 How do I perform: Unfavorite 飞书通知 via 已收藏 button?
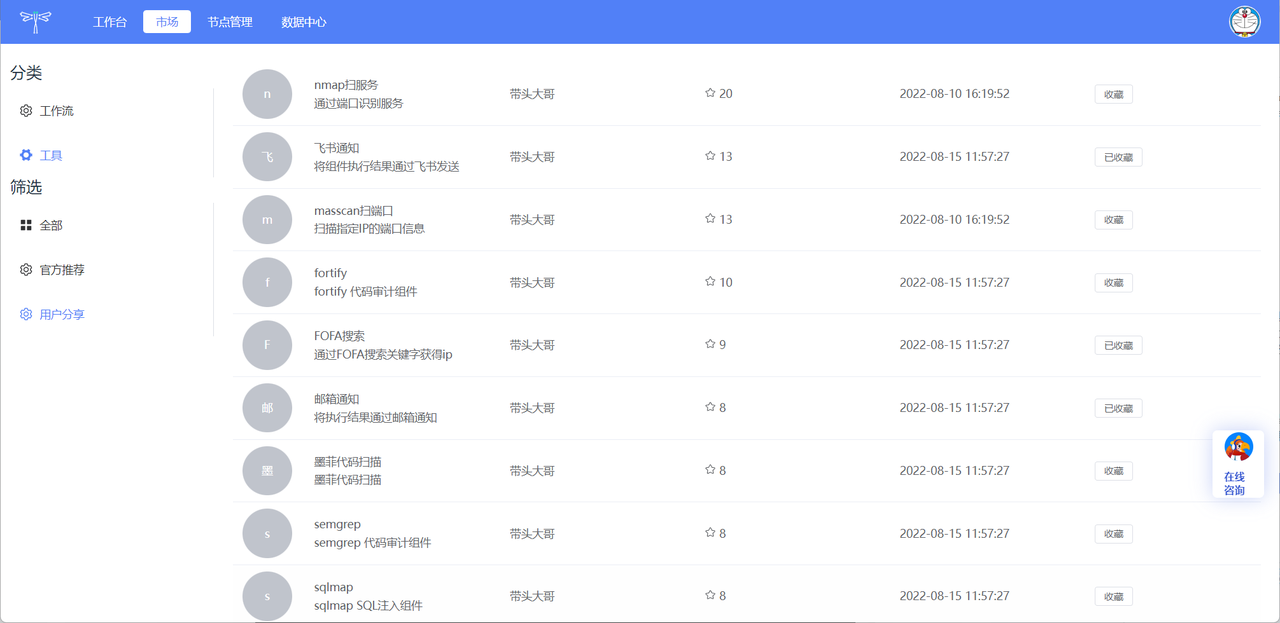tap(1118, 157)
